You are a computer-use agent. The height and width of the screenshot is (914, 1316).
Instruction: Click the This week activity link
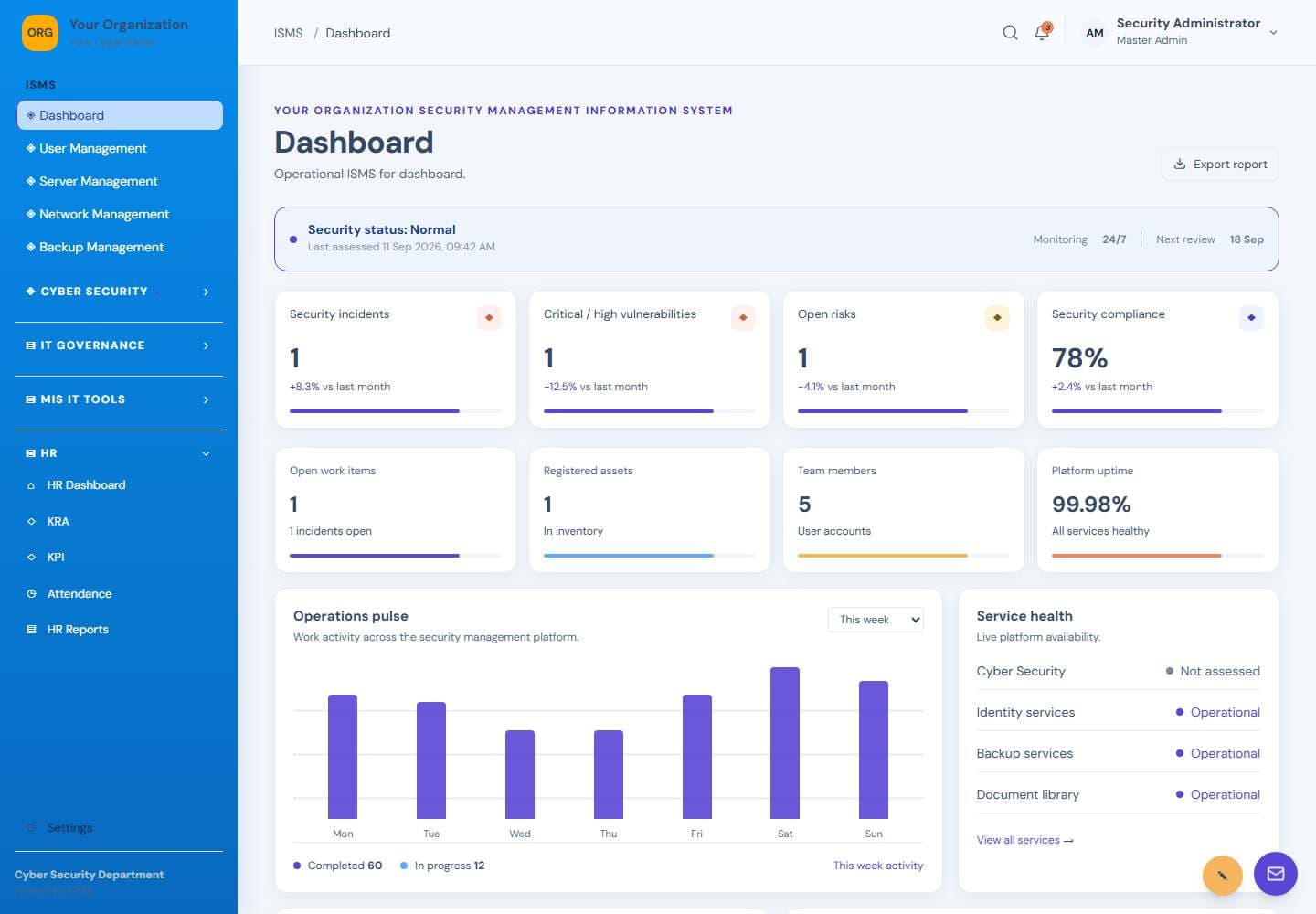878,866
